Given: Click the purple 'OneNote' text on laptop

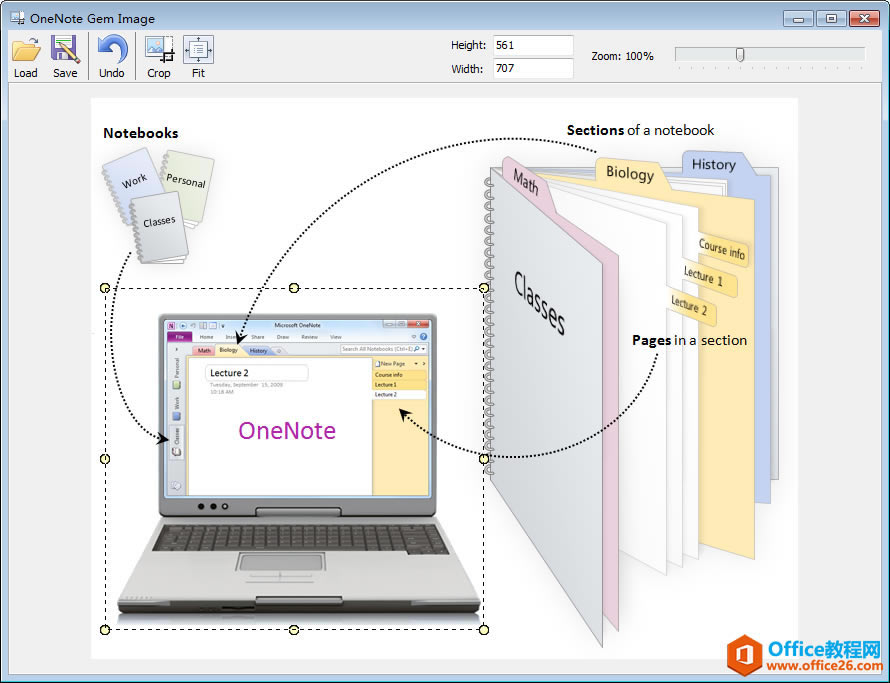Looking at the screenshot, I should click(287, 430).
